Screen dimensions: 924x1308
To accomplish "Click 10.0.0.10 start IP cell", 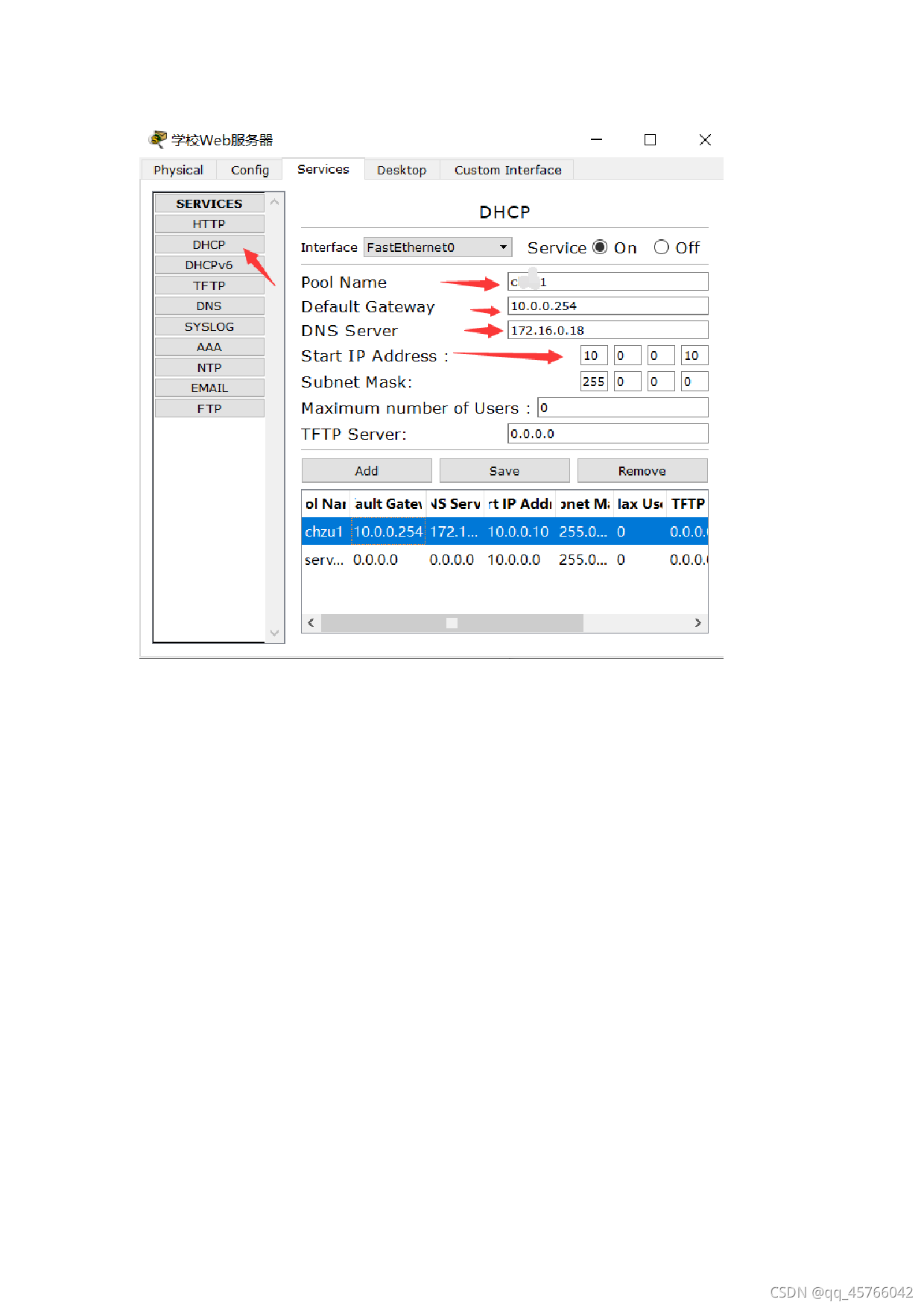I will click(519, 531).
